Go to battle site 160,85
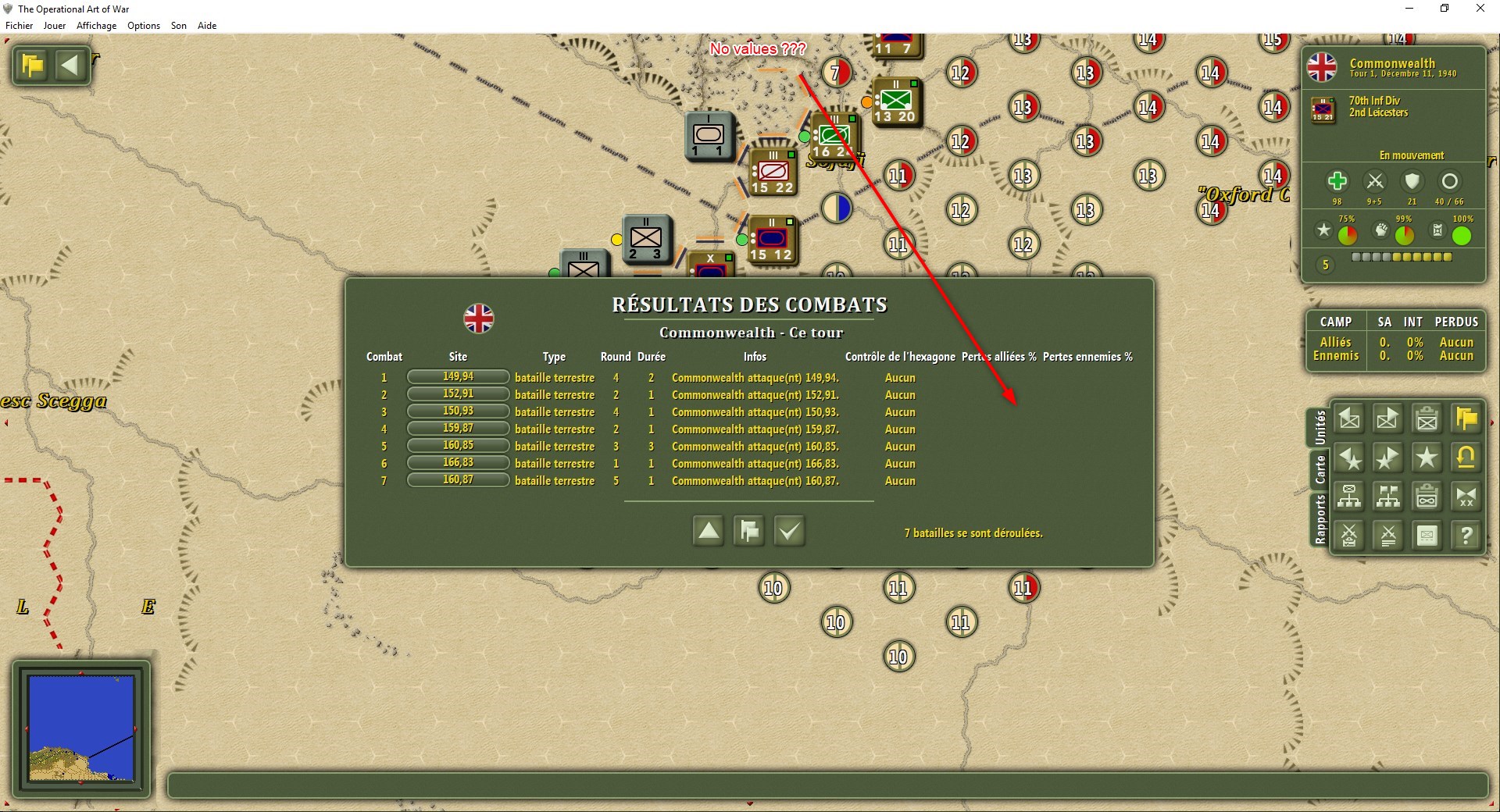The image size is (1500, 812). pos(458,446)
